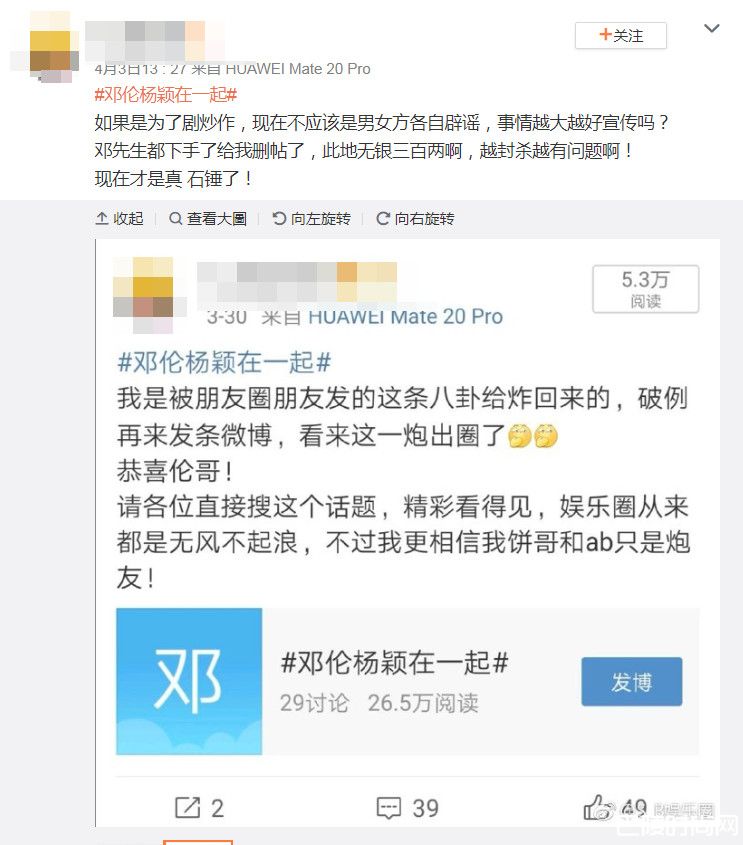The width and height of the screenshot is (743, 845).
Task: Click the blurred poster avatar at top
Action: [45, 47]
